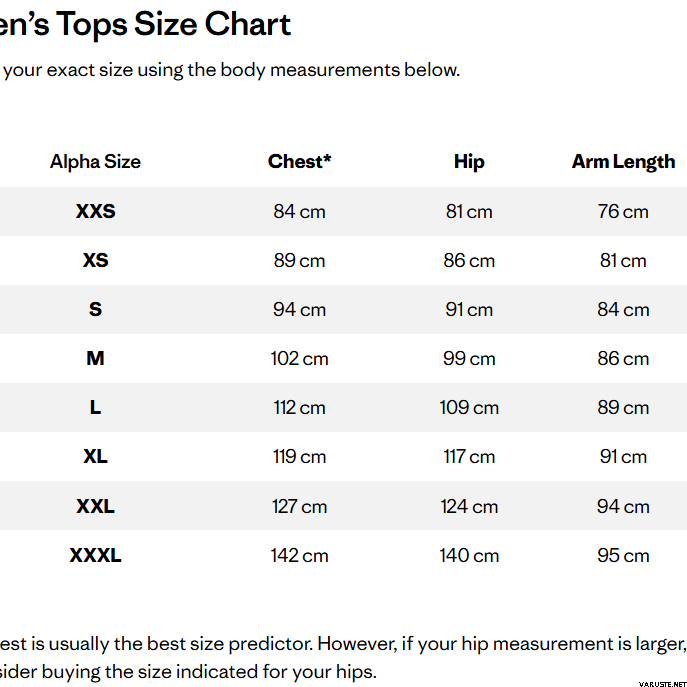This screenshot has width=687, height=687.
Task: Click the Hip column header
Action: point(469,162)
